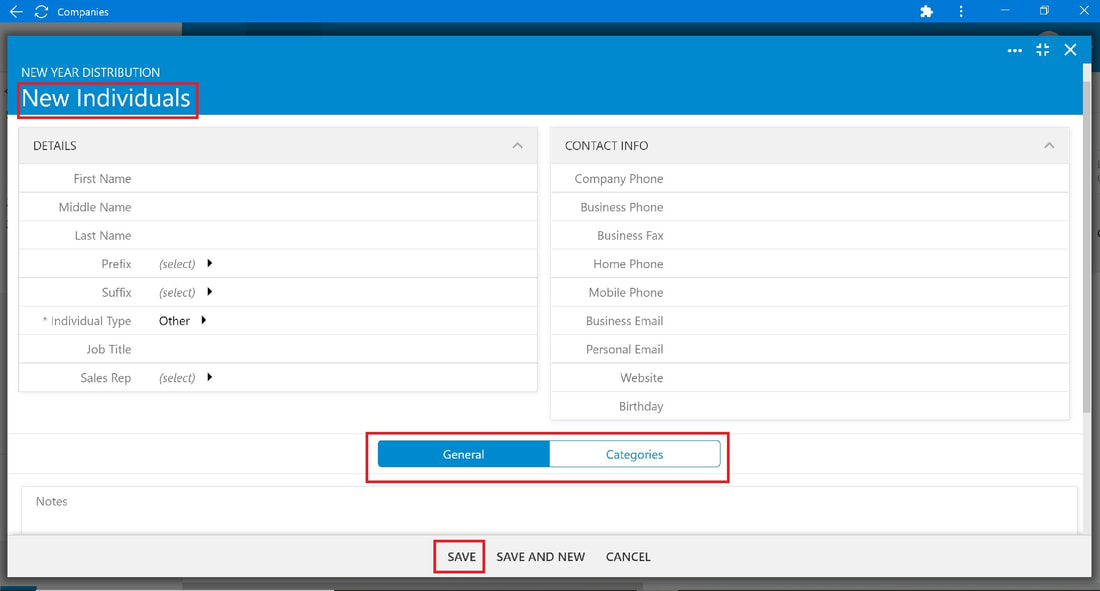Open the Sales Rep select dropdown
The width and height of the screenshot is (1100, 591).
pyautogui.click(x=185, y=378)
